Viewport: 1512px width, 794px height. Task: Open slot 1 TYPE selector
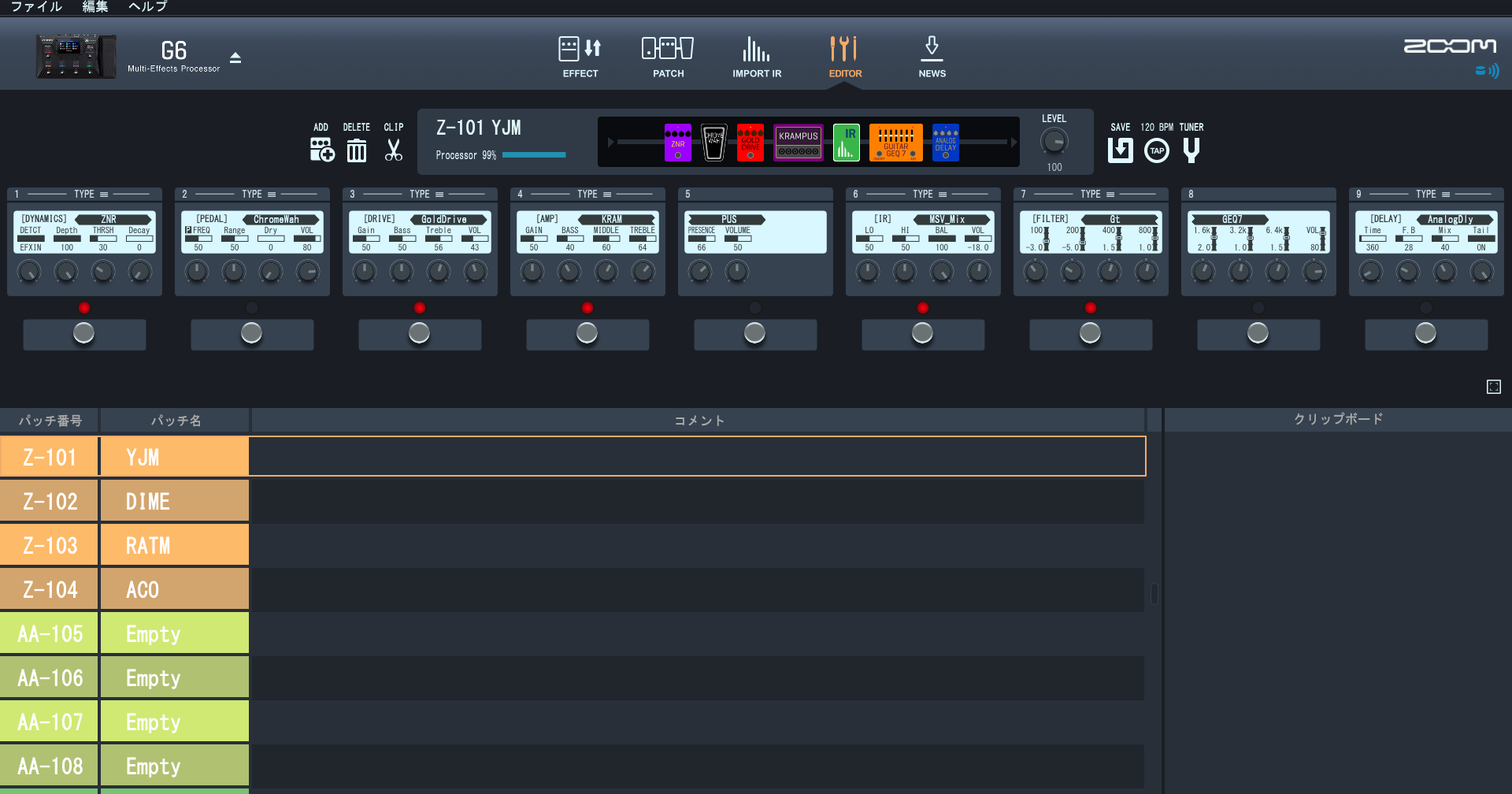click(x=91, y=194)
